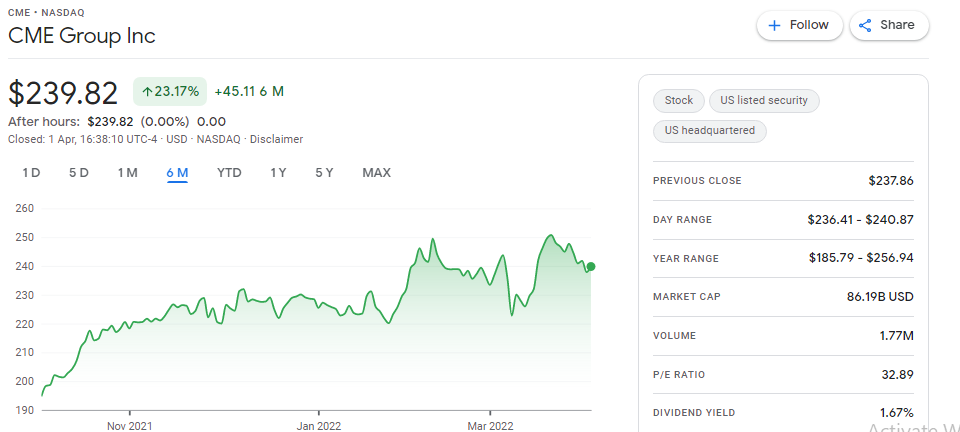Switch to the 1M chart range
The width and height of the screenshot is (960, 432).
127,173
